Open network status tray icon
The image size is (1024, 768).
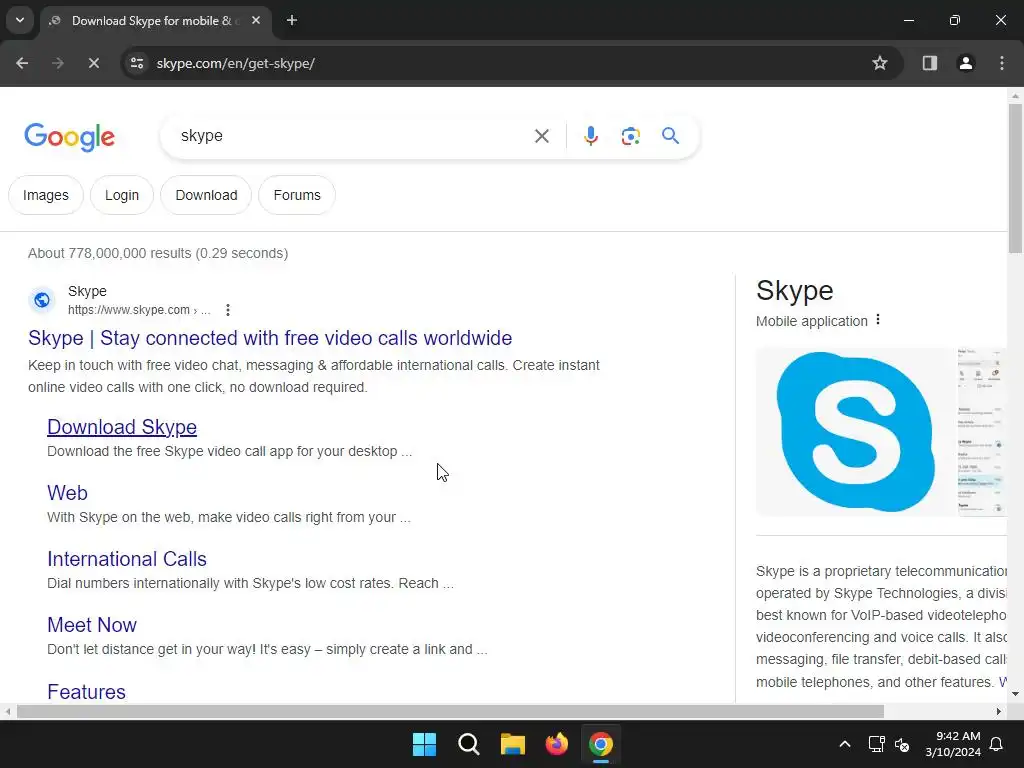(x=876, y=744)
